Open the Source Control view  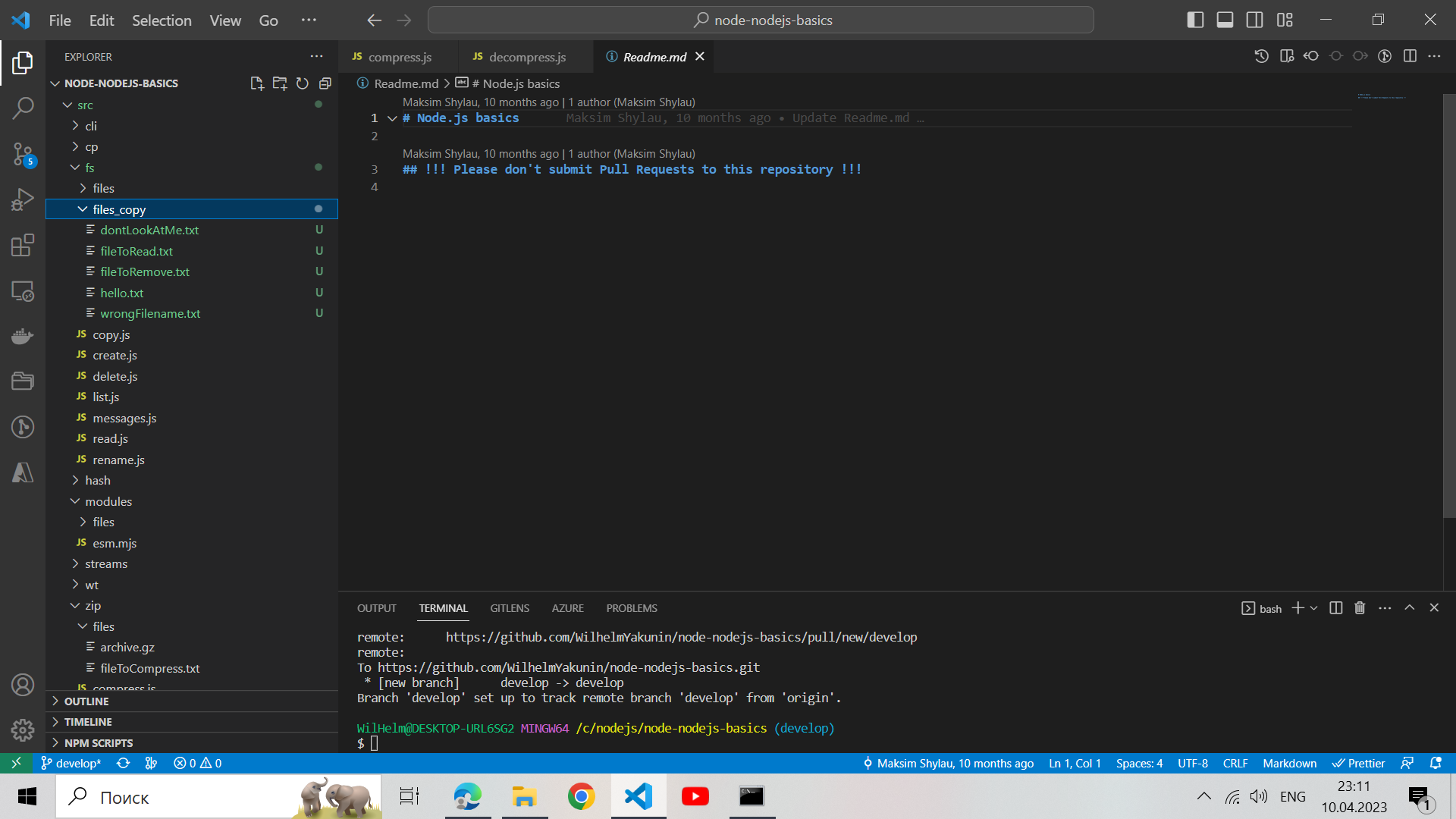(x=23, y=155)
